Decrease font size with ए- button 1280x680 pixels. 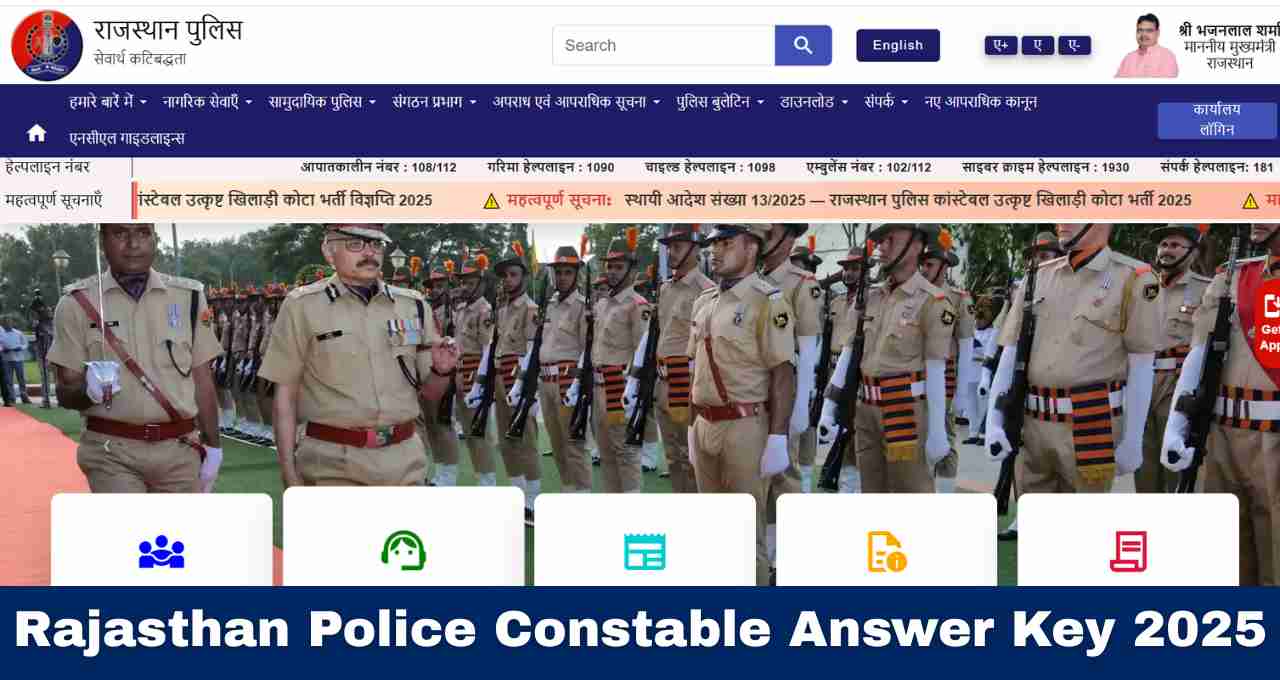(1074, 45)
